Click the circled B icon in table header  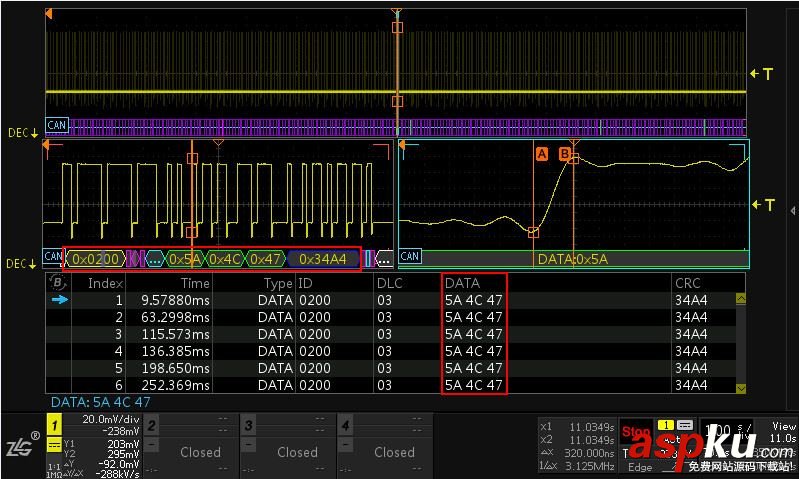click(x=58, y=283)
